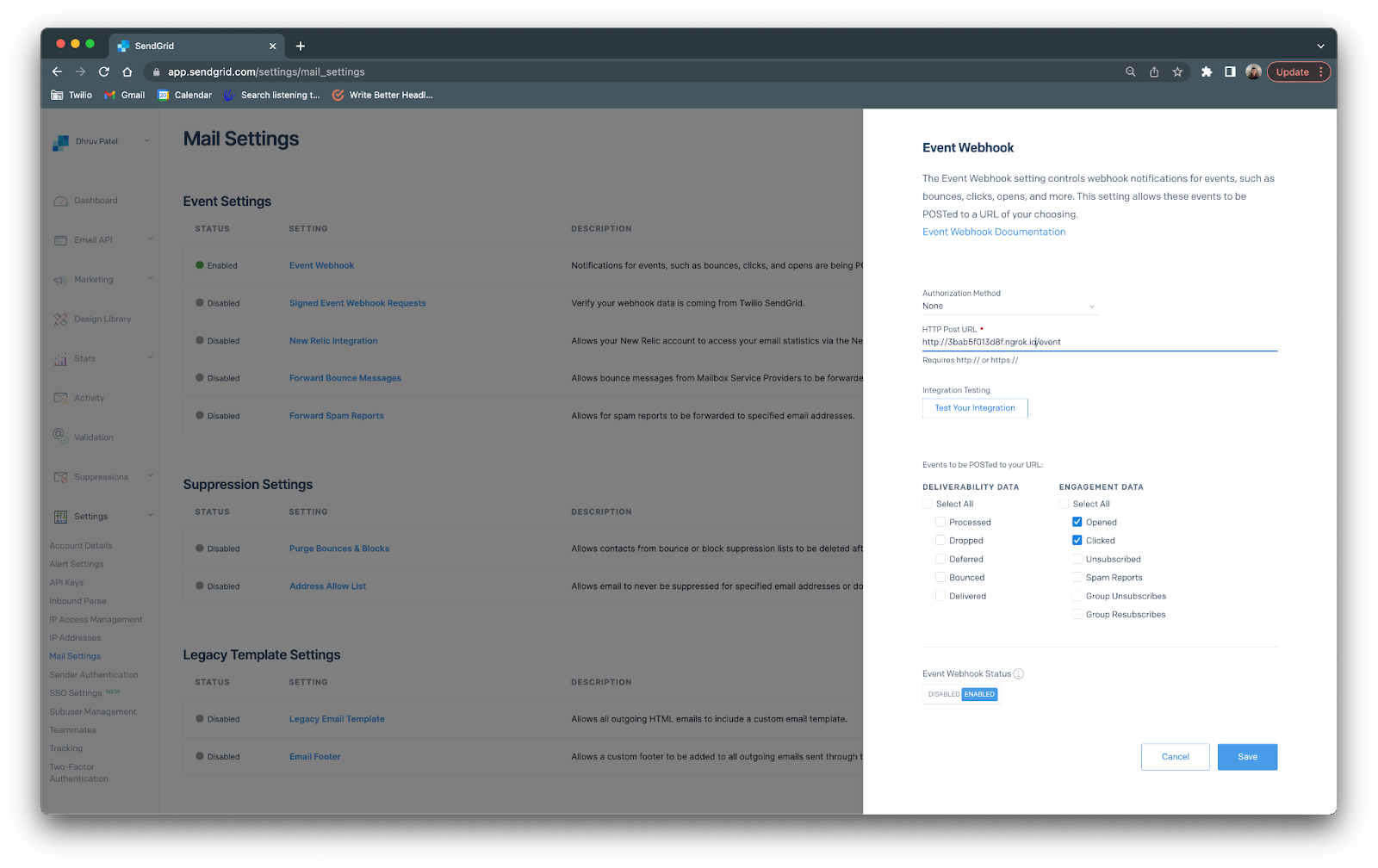Open Validation using its sidebar icon
1378x868 pixels.
(x=60, y=437)
